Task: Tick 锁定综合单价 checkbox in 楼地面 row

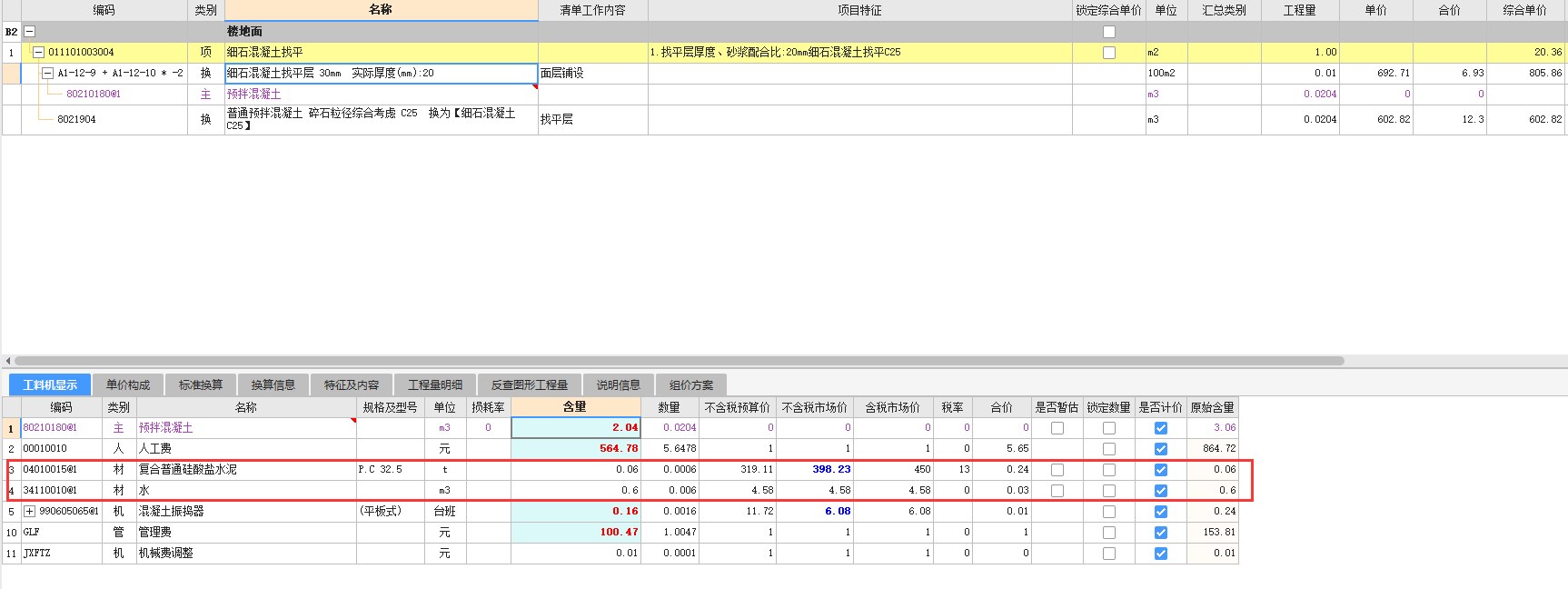Action: click(1108, 32)
